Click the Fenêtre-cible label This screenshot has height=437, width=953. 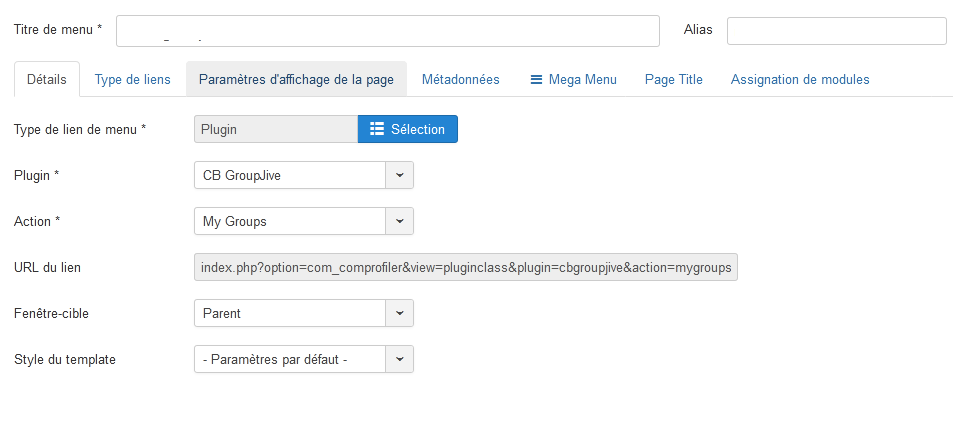(x=51, y=314)
